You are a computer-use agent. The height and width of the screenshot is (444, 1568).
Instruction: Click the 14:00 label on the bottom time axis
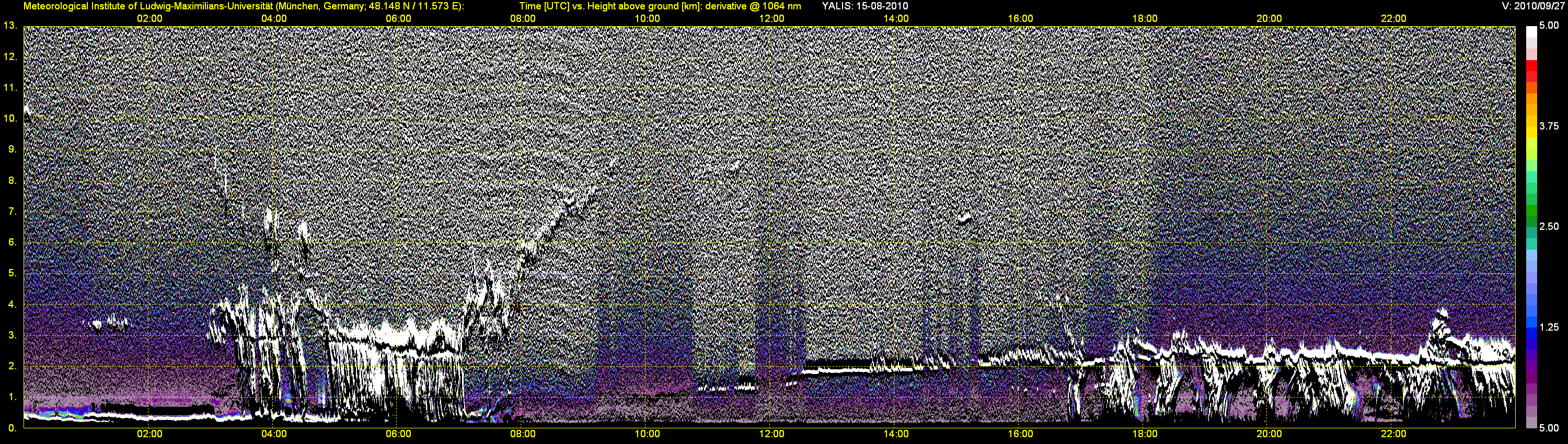pos(896,434)
